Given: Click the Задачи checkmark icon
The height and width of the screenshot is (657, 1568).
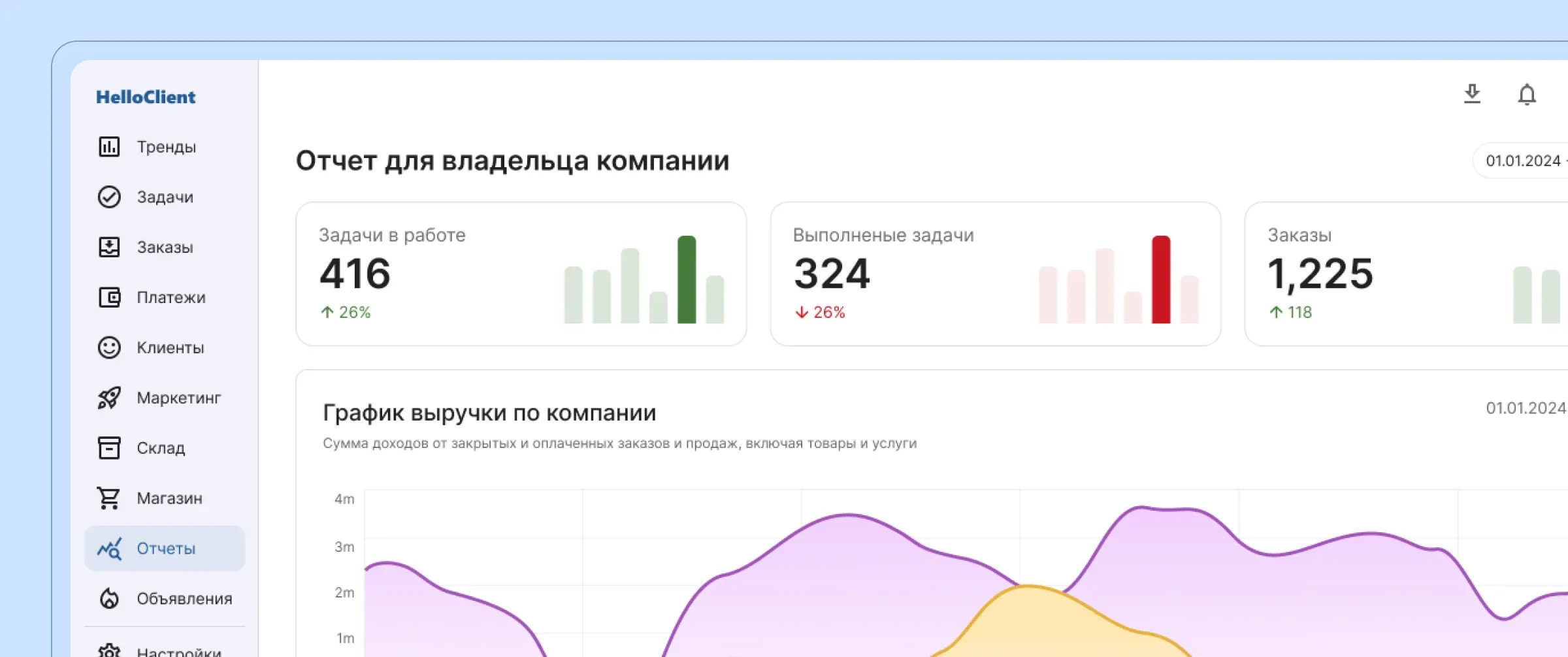Looking at the screenshot, I should (x=108, y=197).
